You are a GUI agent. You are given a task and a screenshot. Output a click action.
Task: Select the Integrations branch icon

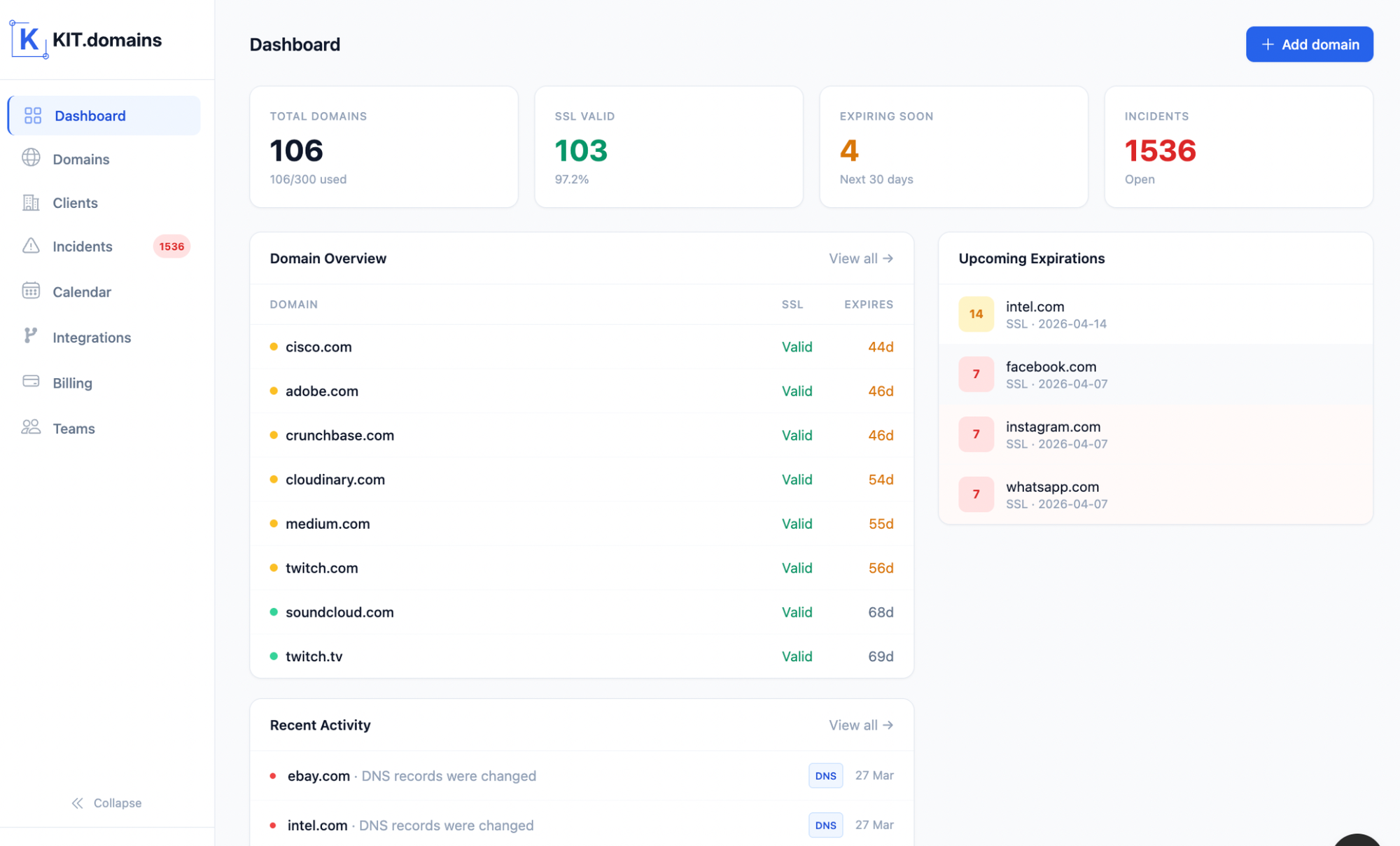(x=31, y=337)
